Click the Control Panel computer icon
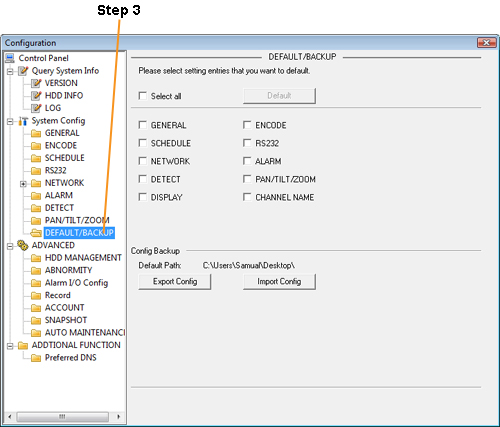 point(10,58)
